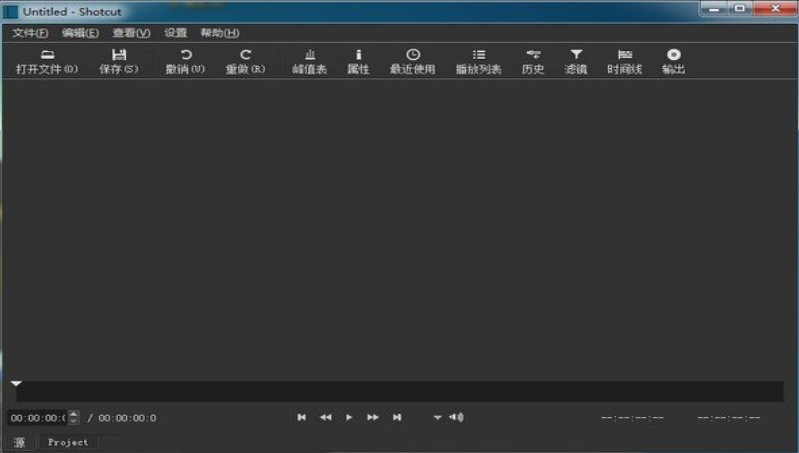Click the Redo (重做) toolbar icon

[x=246, y=61]
